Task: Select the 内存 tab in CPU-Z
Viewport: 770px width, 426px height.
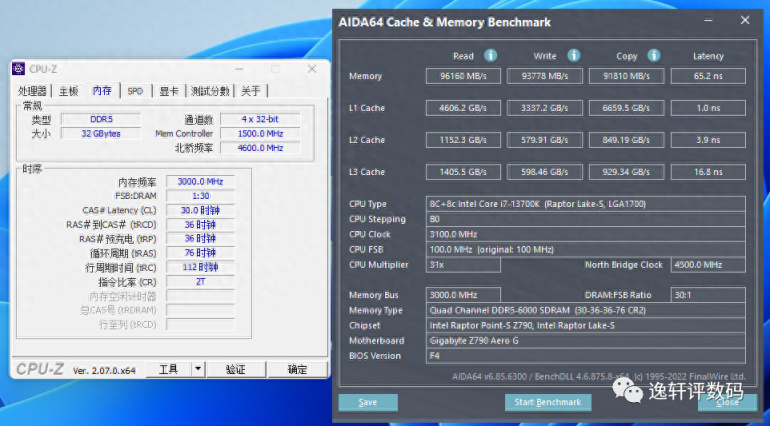Action: click(x=102, y=90)
